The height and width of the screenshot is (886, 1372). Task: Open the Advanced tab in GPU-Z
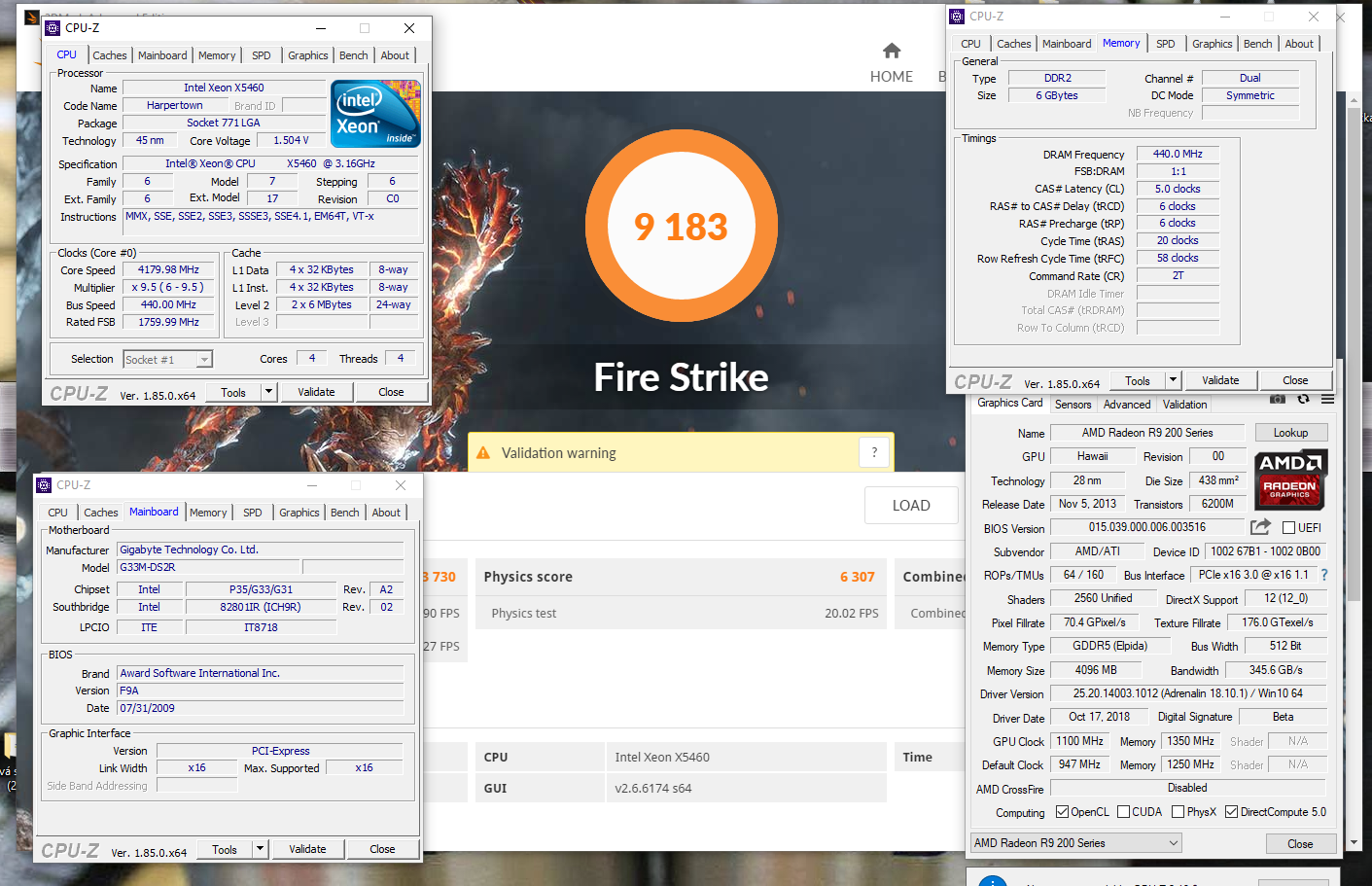[1127, 405]
